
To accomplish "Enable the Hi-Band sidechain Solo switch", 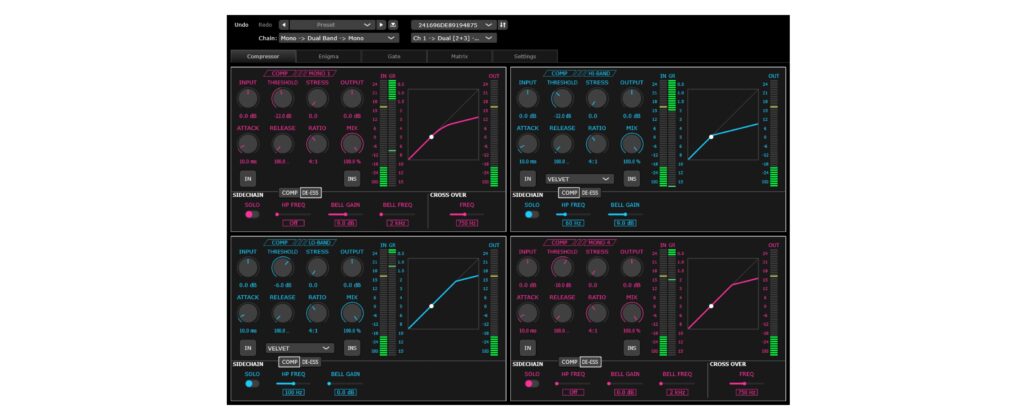I will point(532,214).
